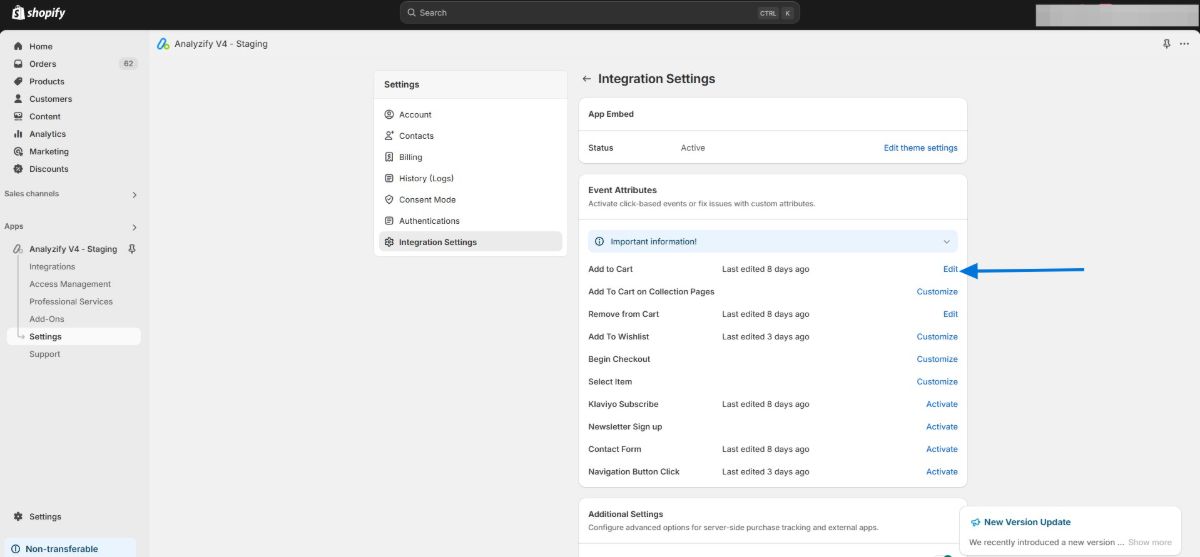The image size is (1200, 557).
Task: Click the Orders 62 count badge
Action: (x=128, y=64)
